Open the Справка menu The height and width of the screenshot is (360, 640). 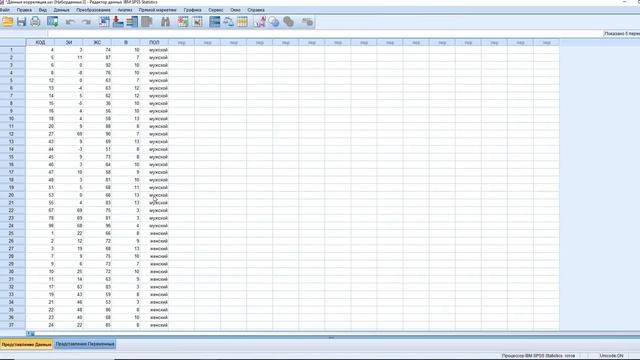point(256,10)
